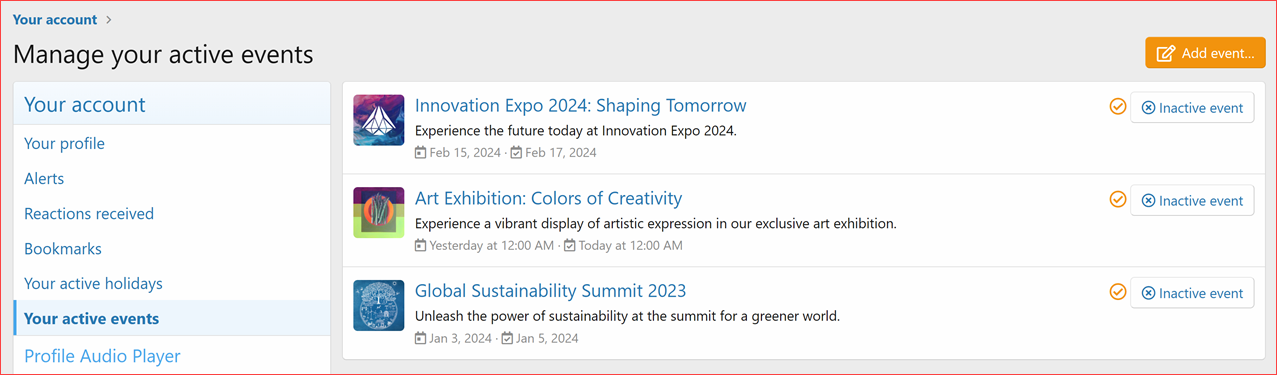This screenshot has height=375, width=1277.
Task: Mark Global Sustainability Summit as Inactive event
Action: (x=1192, y=293)
